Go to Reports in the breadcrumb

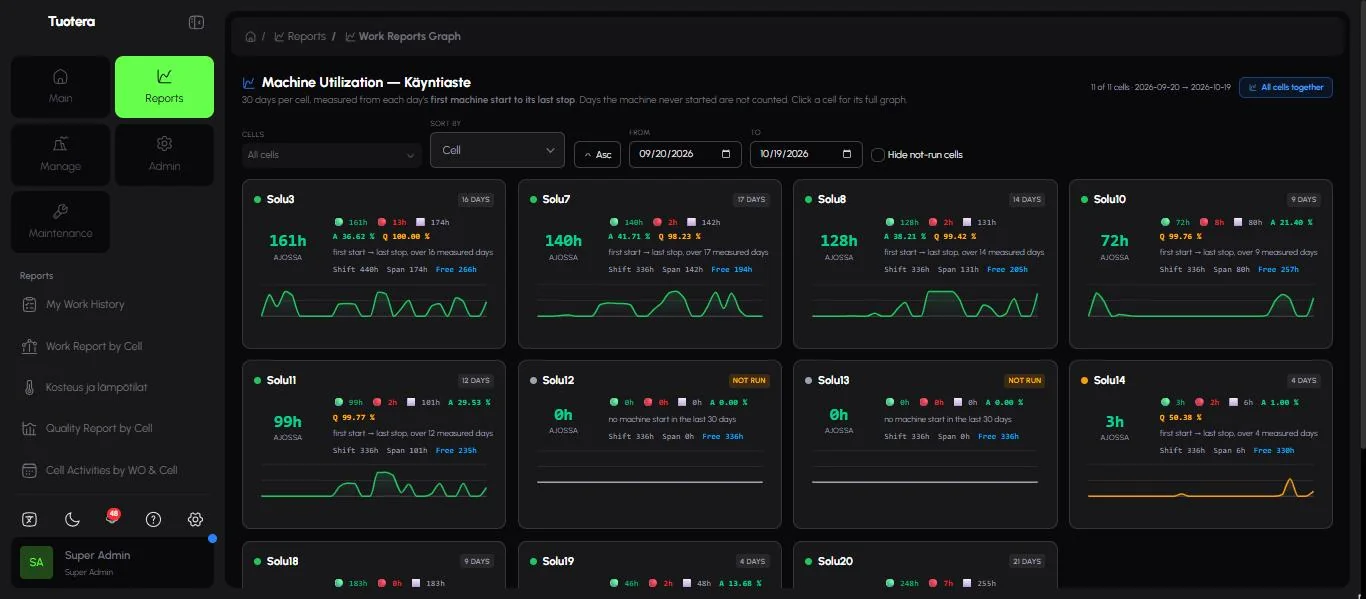click(299, 37)
